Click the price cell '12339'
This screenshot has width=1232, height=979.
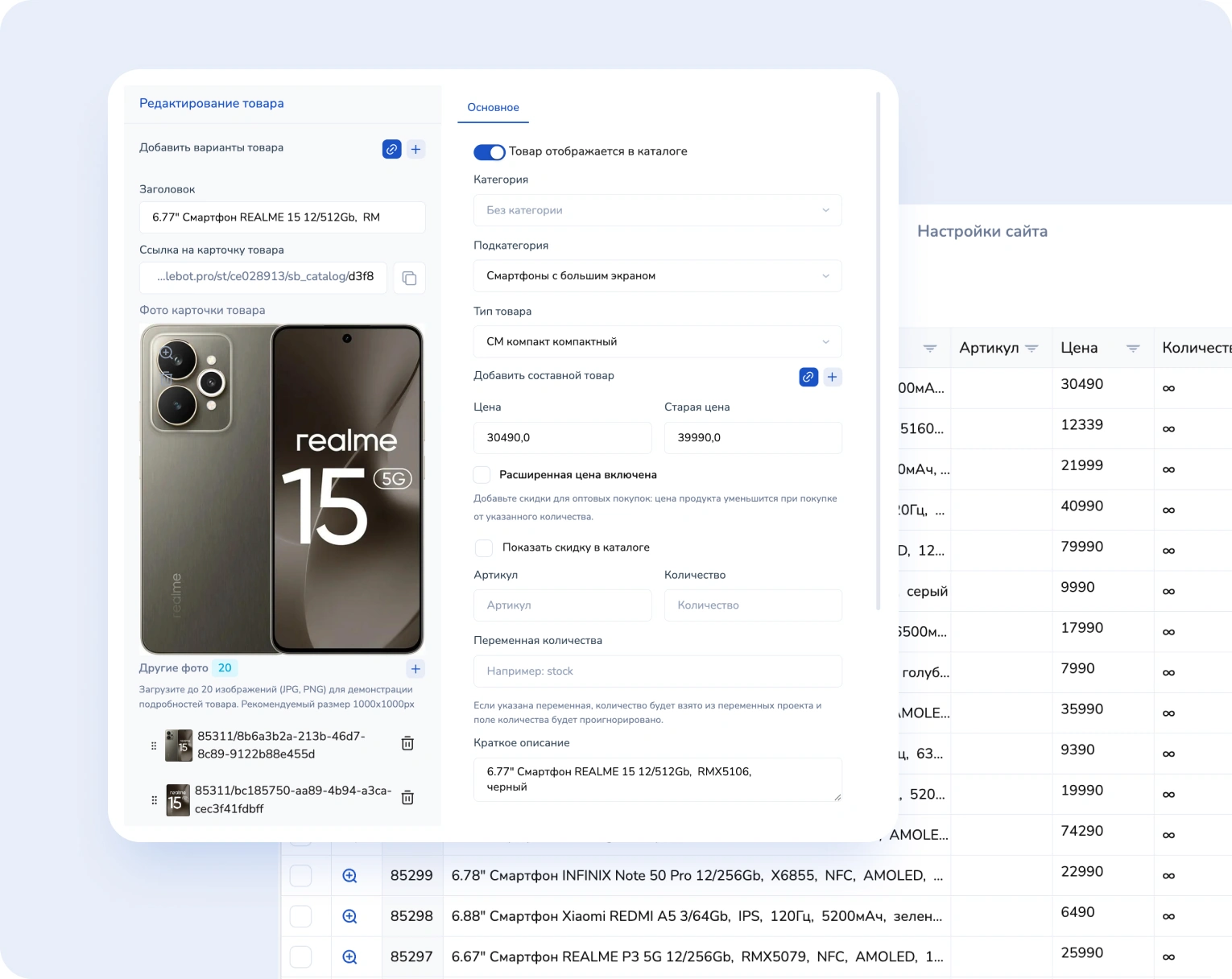pyautogui.click(x=1081, y=425)
